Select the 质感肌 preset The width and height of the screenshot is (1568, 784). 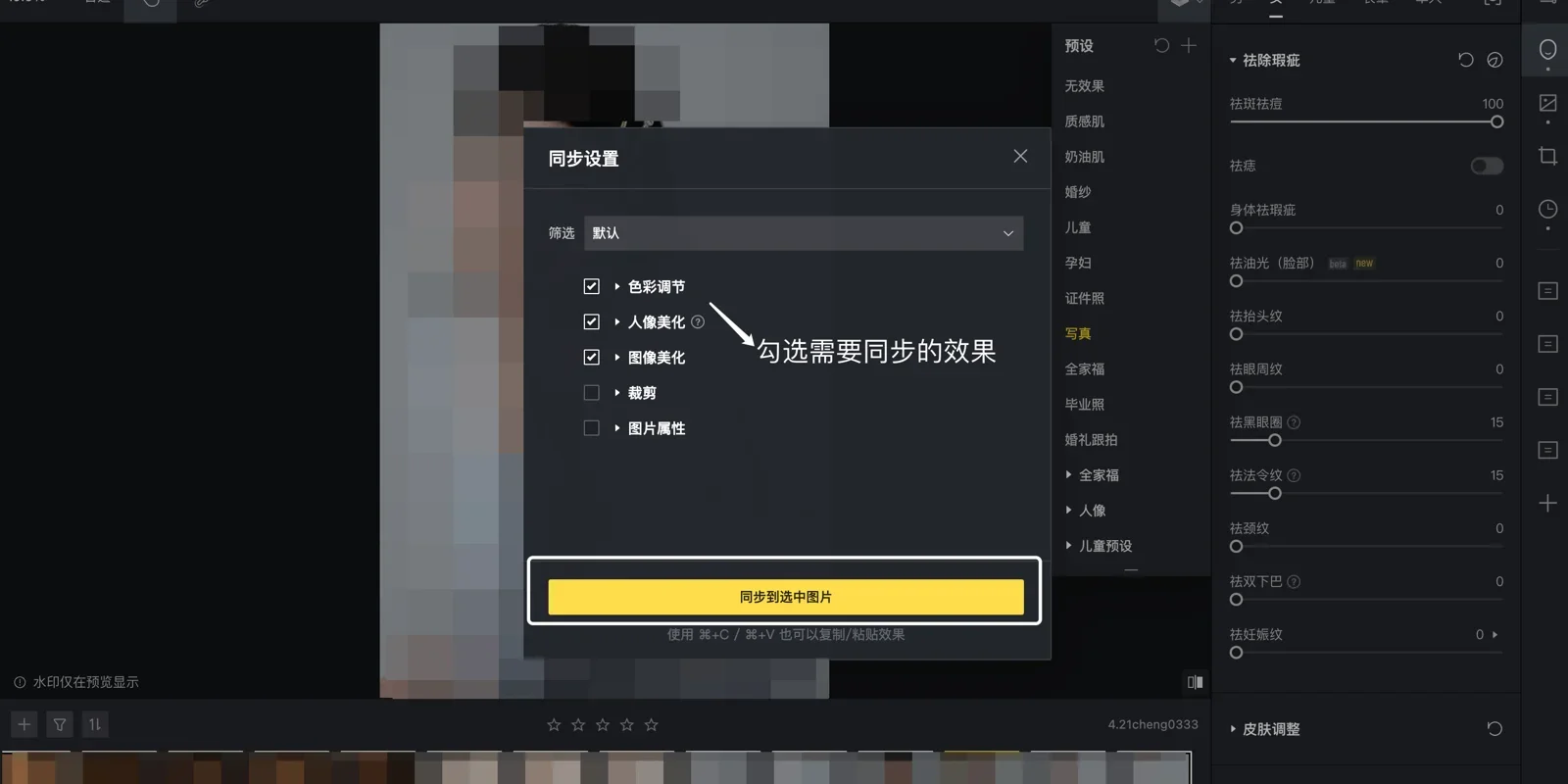click(x=1084, y=122)
